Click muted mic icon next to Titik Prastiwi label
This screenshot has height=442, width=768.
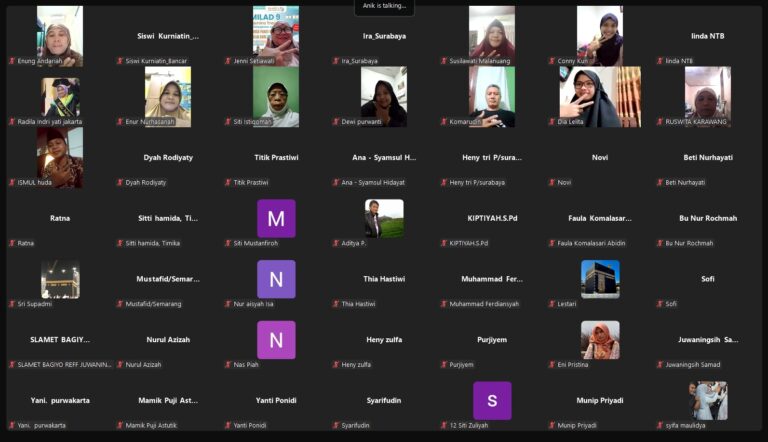(228, 182)
